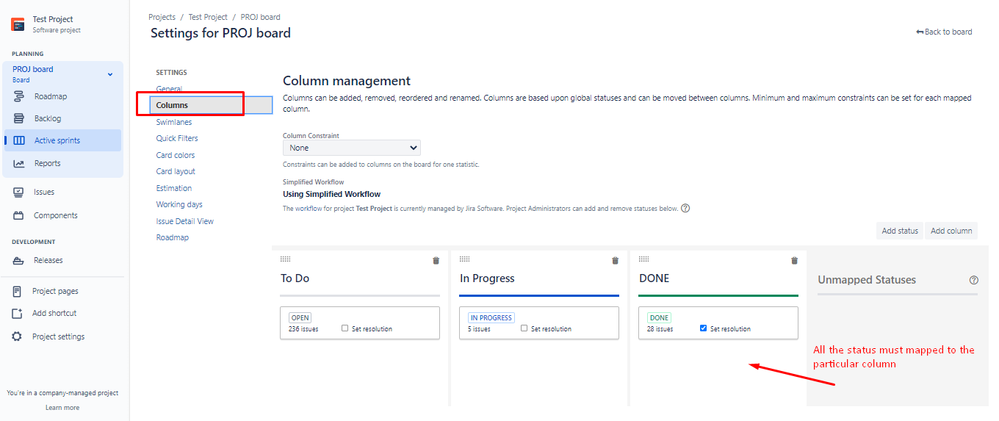Click the Backlog icon in sidebar

19,118
